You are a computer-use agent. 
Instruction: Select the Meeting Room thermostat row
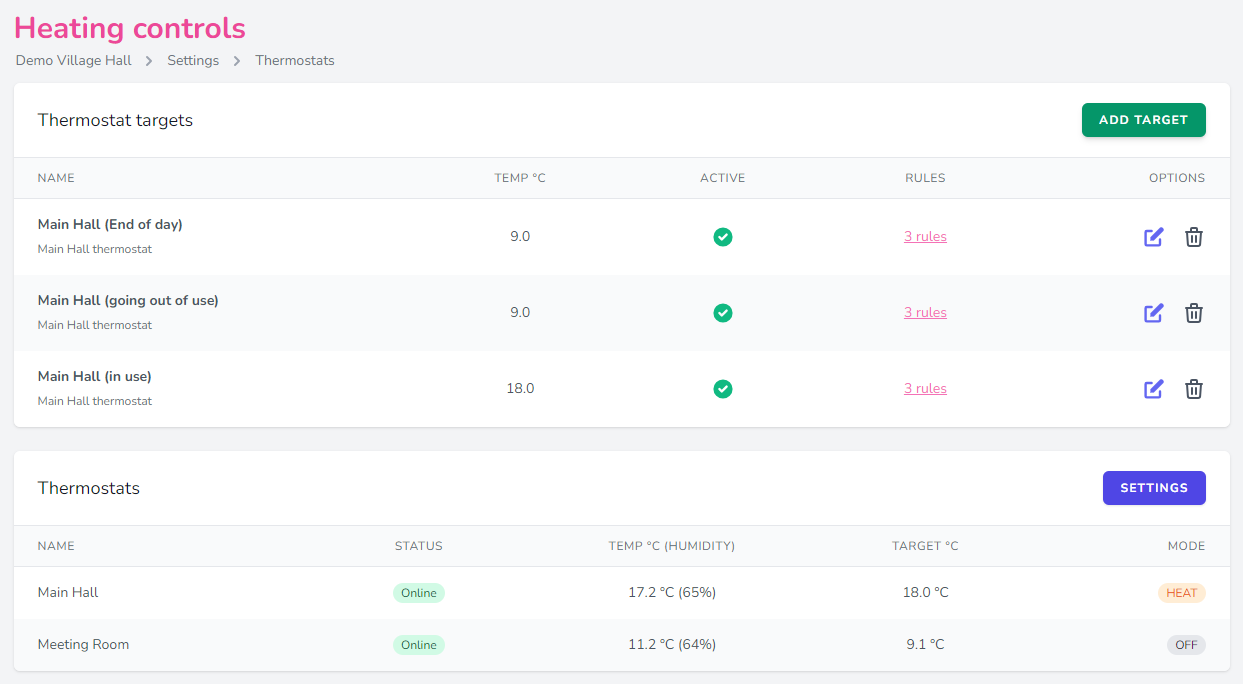83,644
